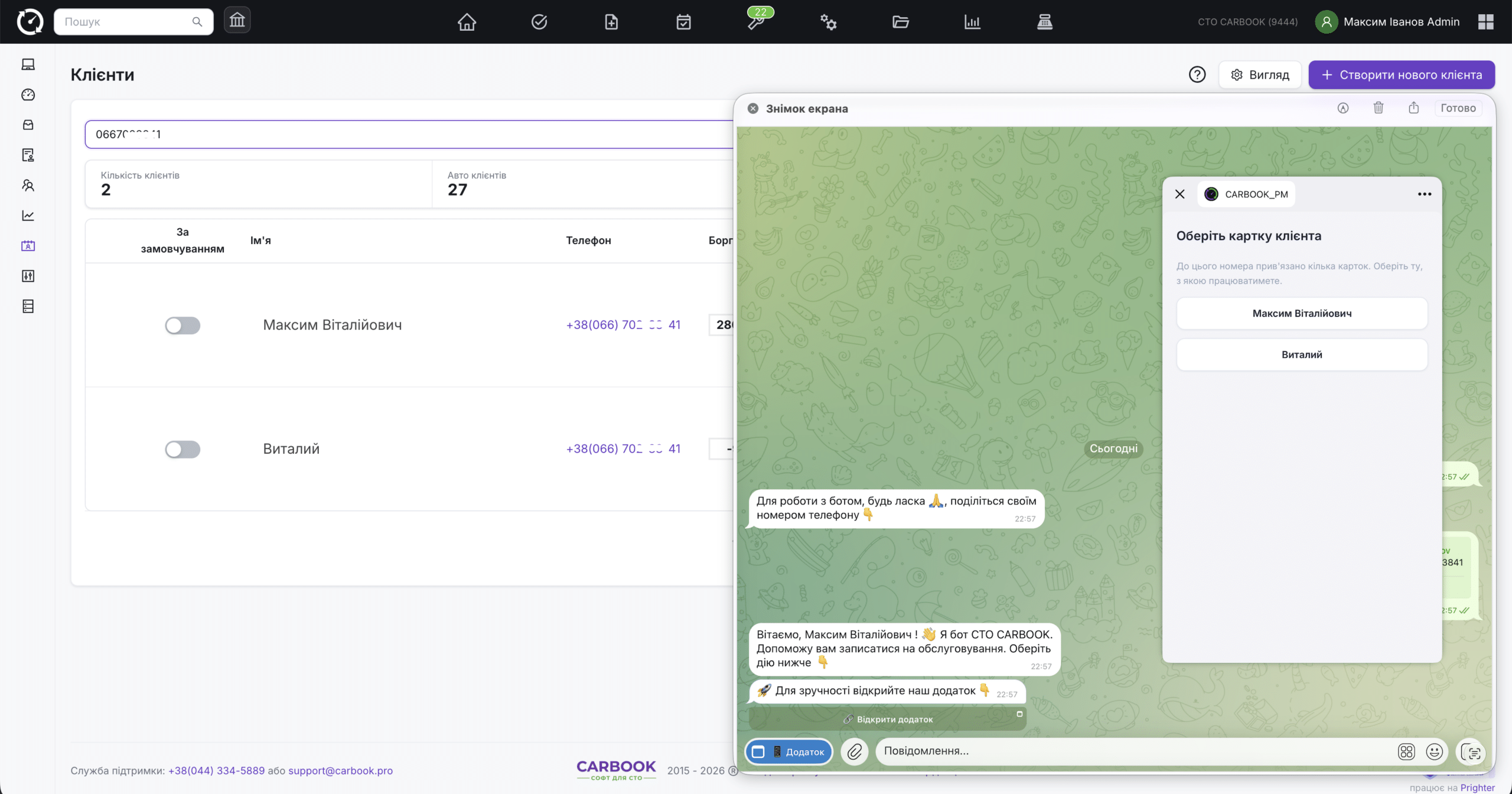The image size is (1512, 794).
Task: Open the add document icon in top bar
Action: pyautogui.click(x=611, y=22)
